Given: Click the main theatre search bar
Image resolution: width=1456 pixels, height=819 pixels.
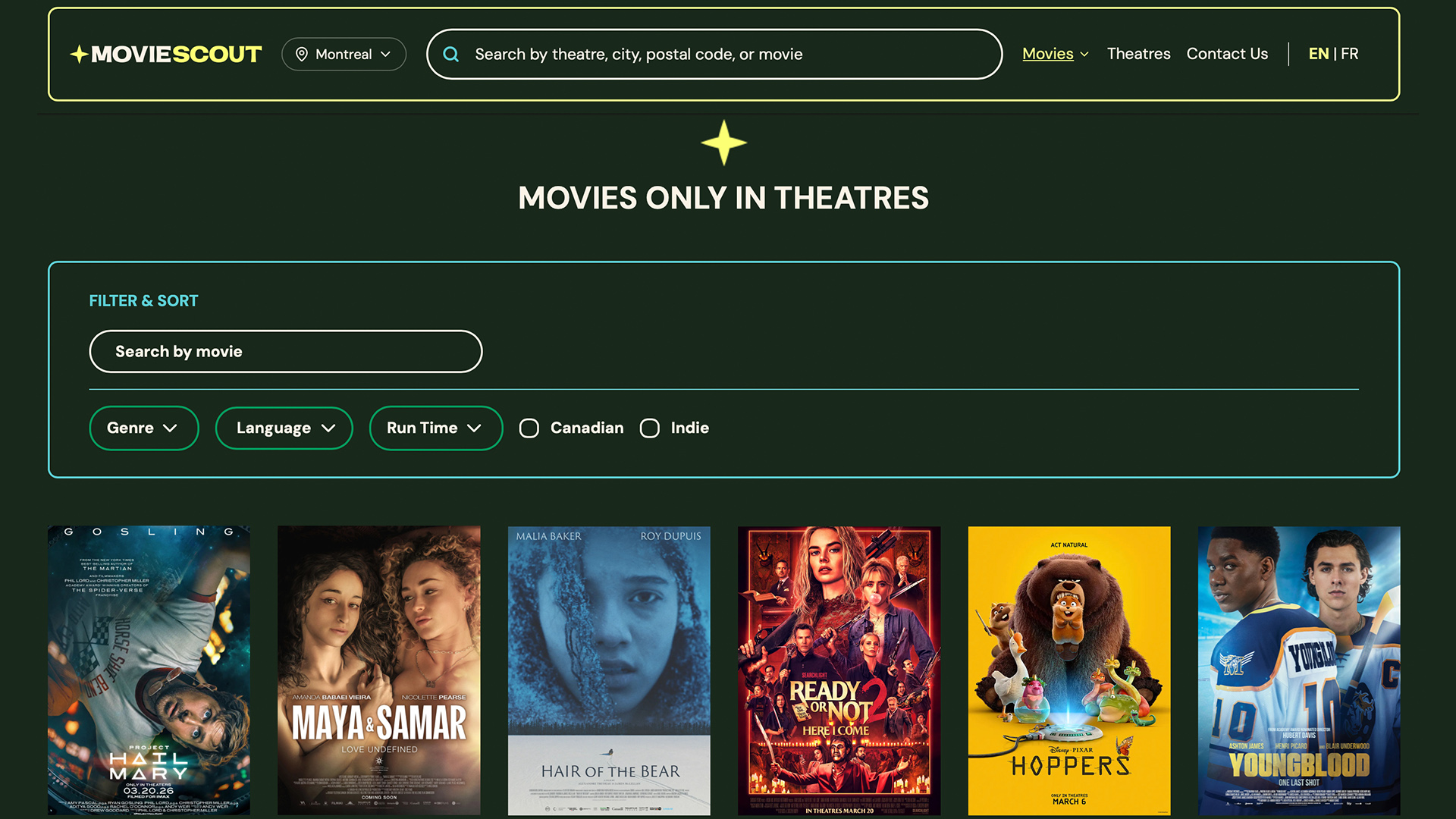Looking at the screenshot, I should pos(713,54).
